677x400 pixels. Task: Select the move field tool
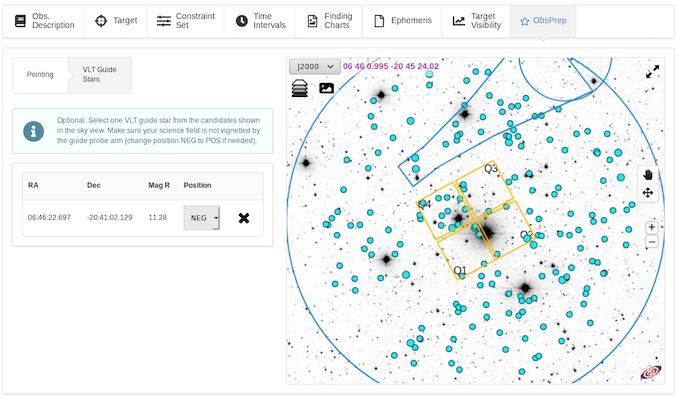(648, 193)
